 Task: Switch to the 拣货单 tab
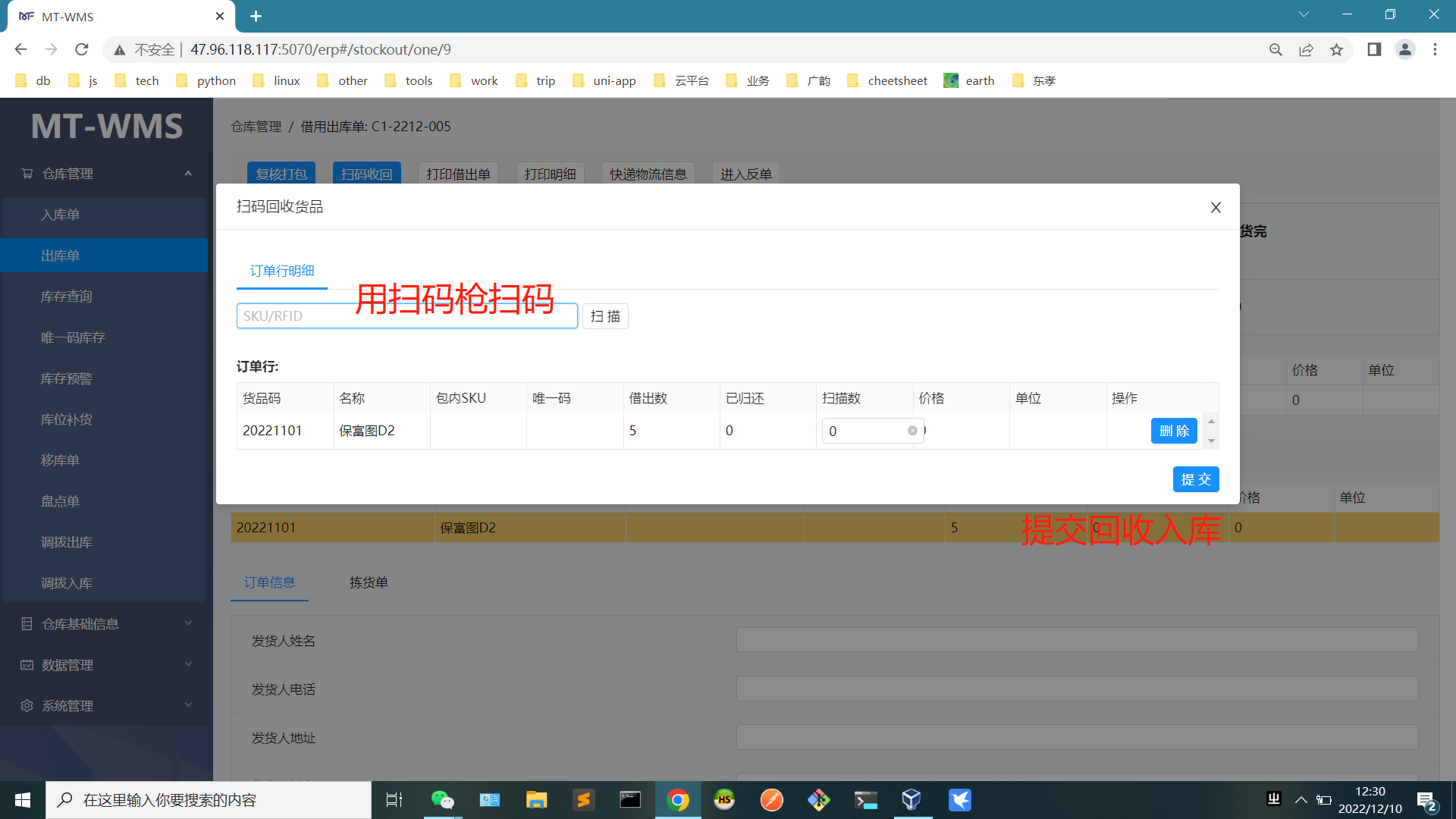tap(369, 582)
